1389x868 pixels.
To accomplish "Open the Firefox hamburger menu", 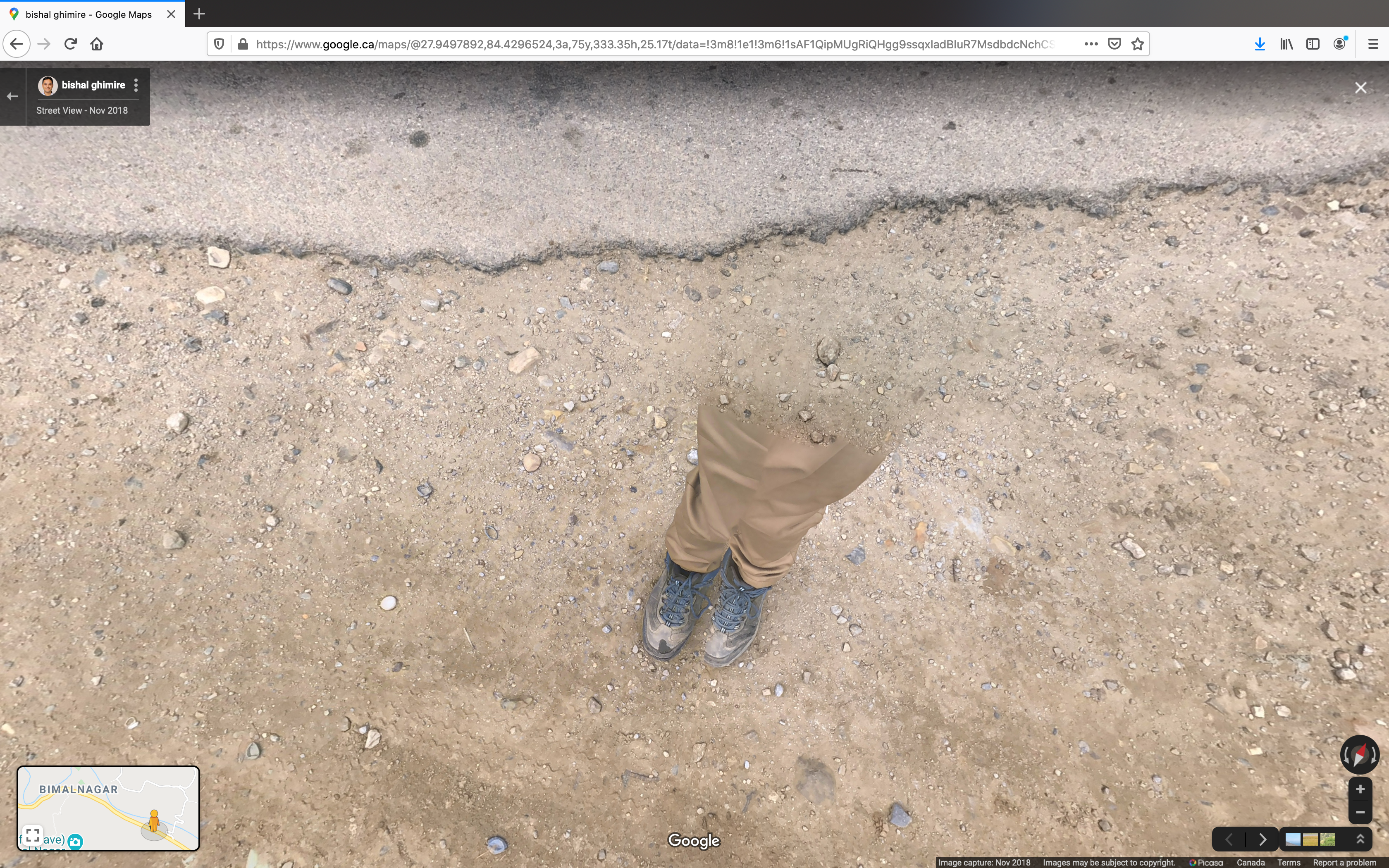I will (1373, 44).
